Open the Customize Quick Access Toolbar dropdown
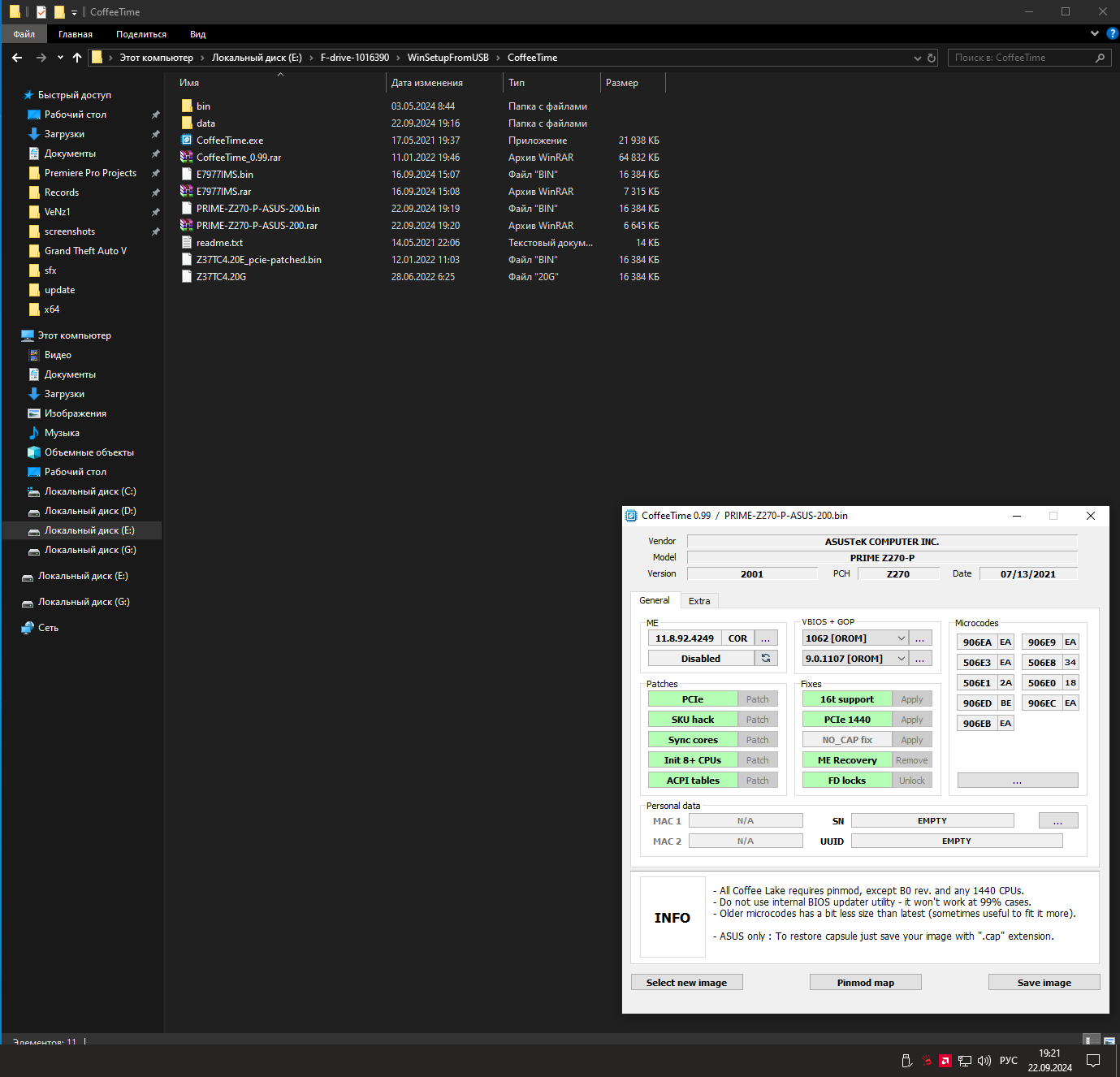This screenshot has height=1077, width=1120. pyautogui.click(x=74, y=12)
